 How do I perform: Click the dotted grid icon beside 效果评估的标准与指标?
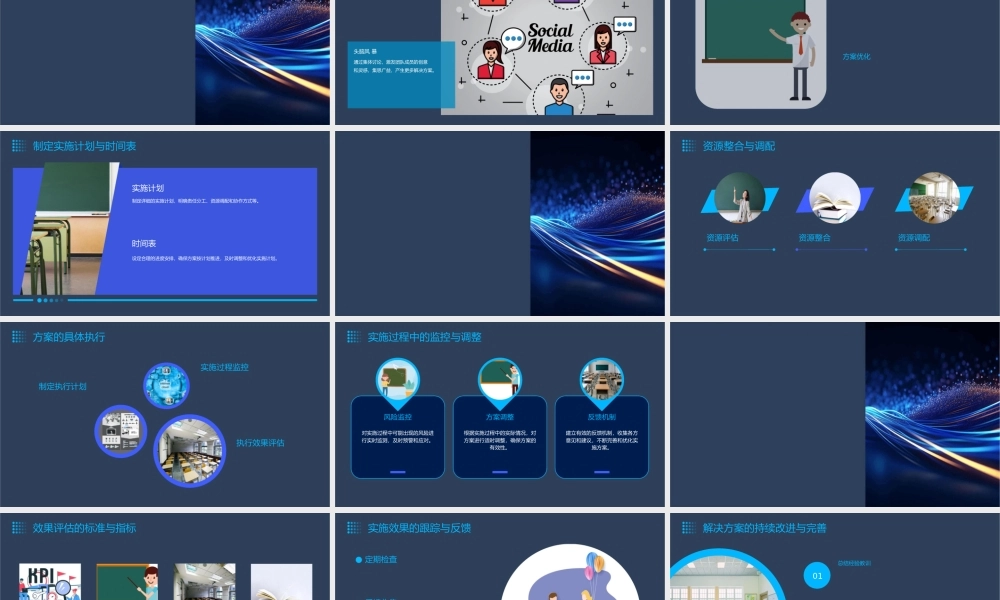click(x=19, y=527)
